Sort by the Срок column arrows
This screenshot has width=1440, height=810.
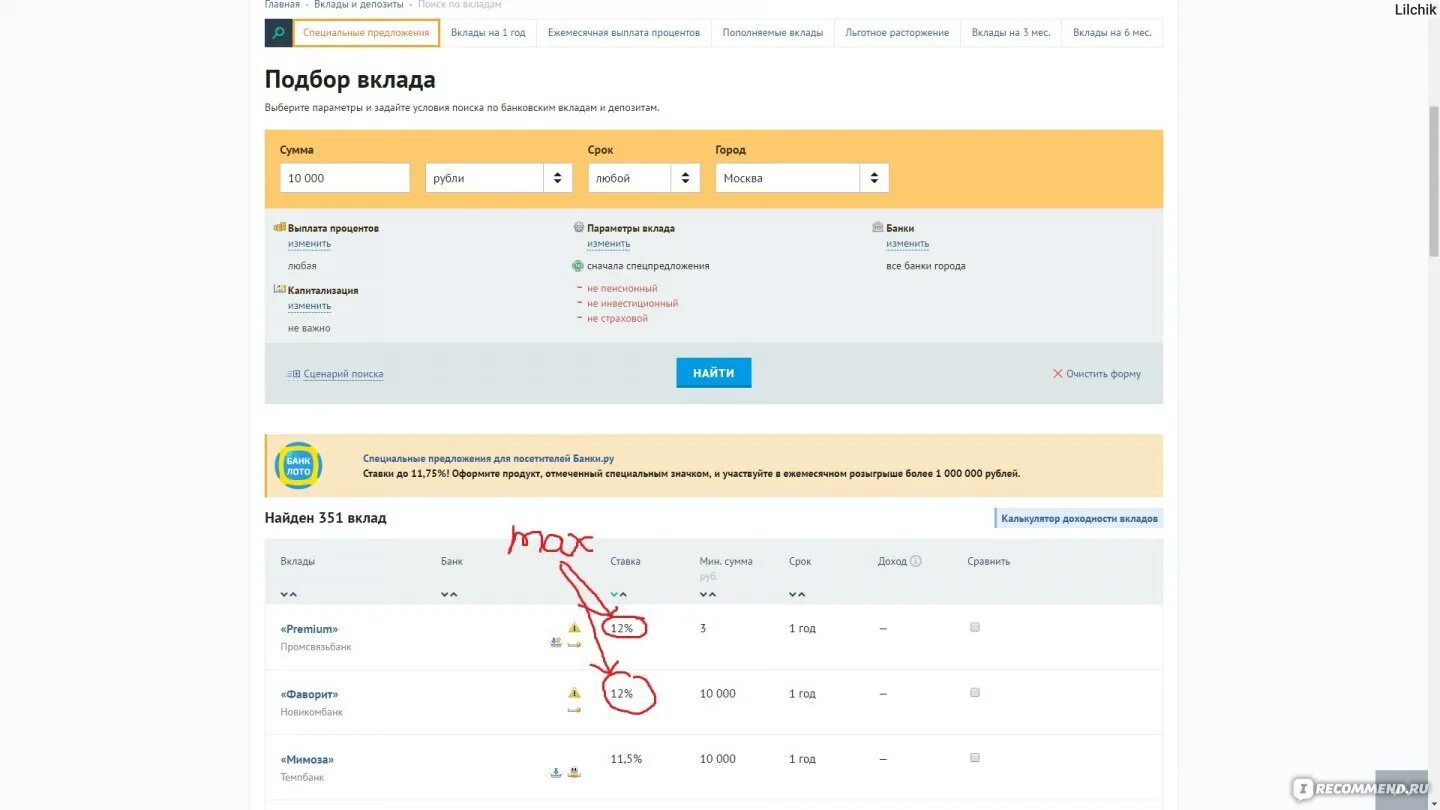(797, 595)
